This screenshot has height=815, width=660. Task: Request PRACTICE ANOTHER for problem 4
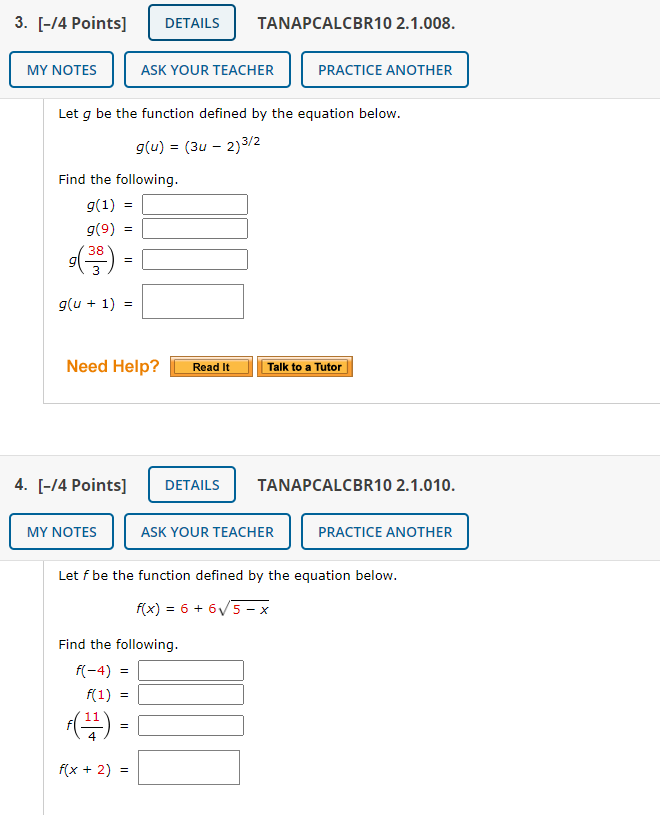pos(384,531)
